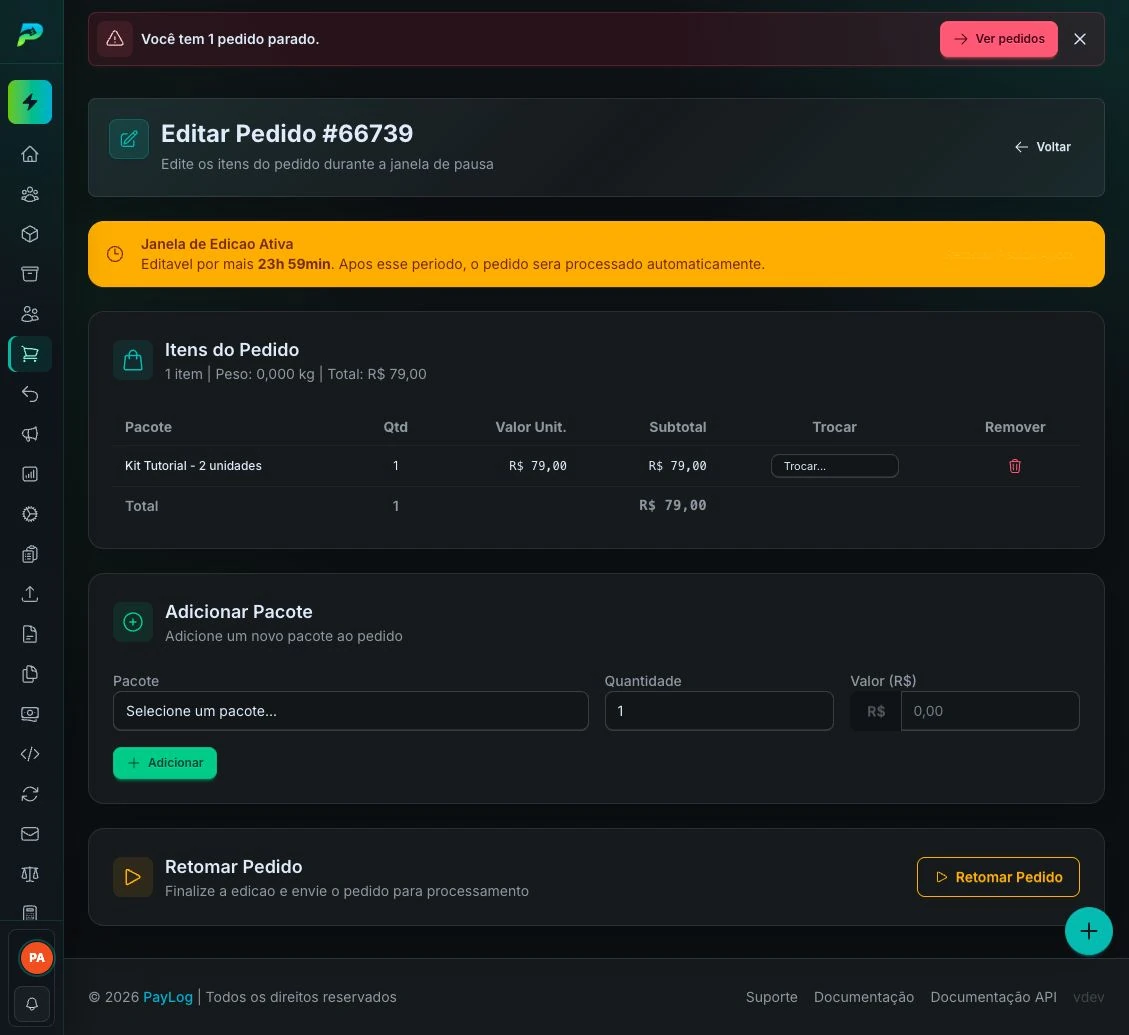Open the Trocar dropdown for Kit Tutorial

point(835,466)
